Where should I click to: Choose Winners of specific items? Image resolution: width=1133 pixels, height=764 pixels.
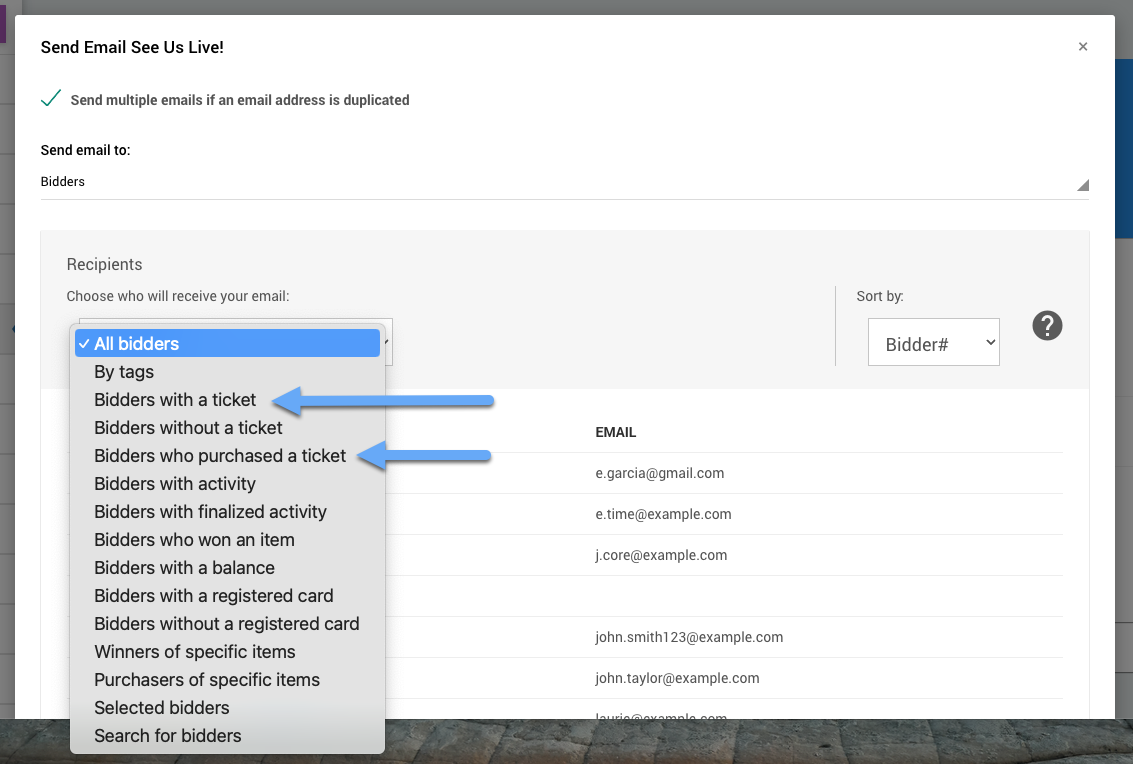(x=194, y=652)
